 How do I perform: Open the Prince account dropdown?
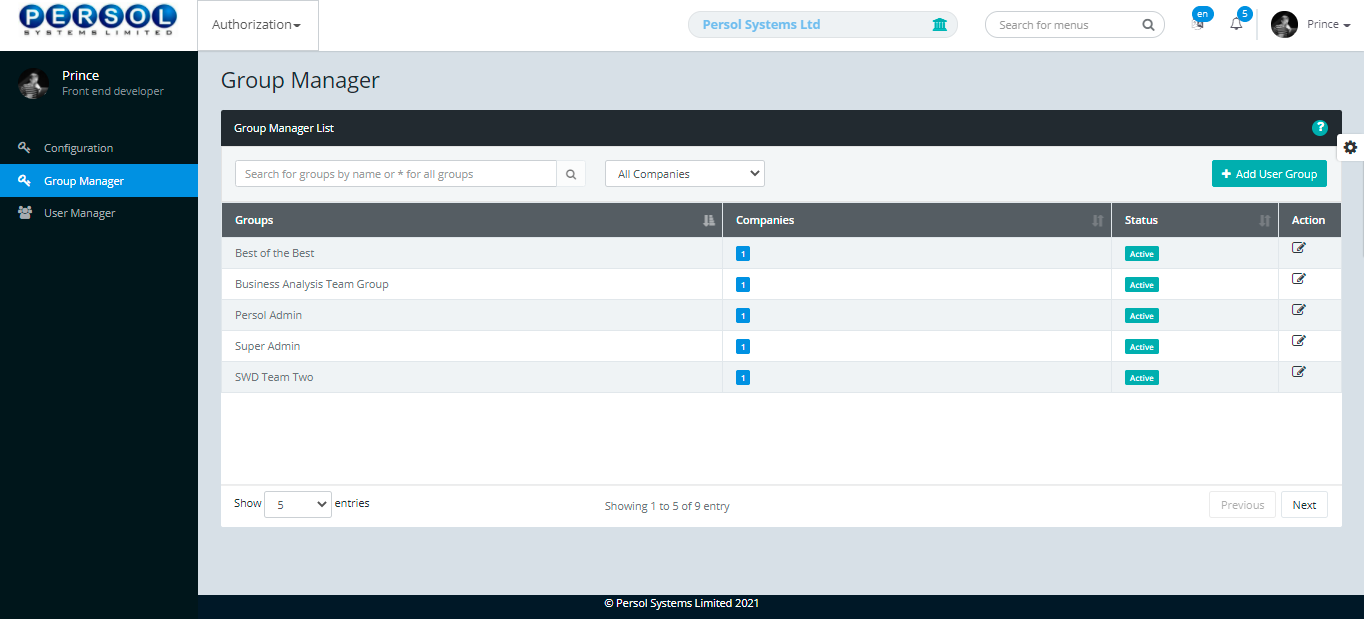[1328, 25]
